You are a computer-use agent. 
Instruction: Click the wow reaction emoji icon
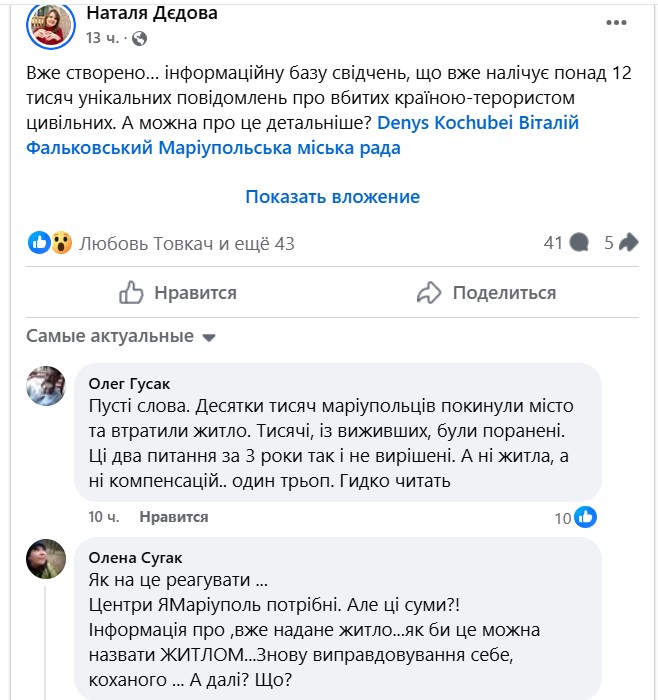coord(61,242)
